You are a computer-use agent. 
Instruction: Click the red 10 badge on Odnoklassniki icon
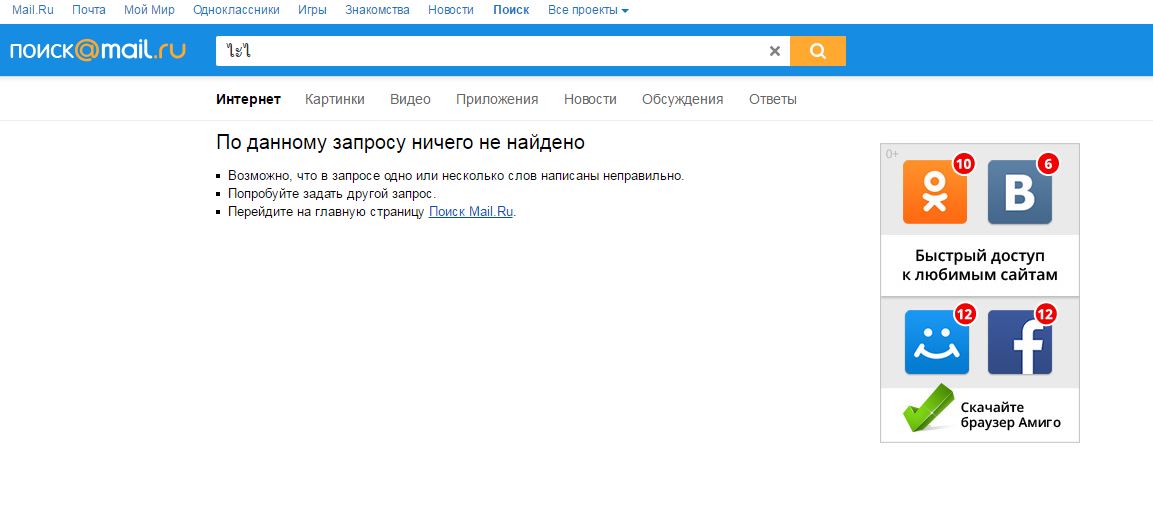963,164
